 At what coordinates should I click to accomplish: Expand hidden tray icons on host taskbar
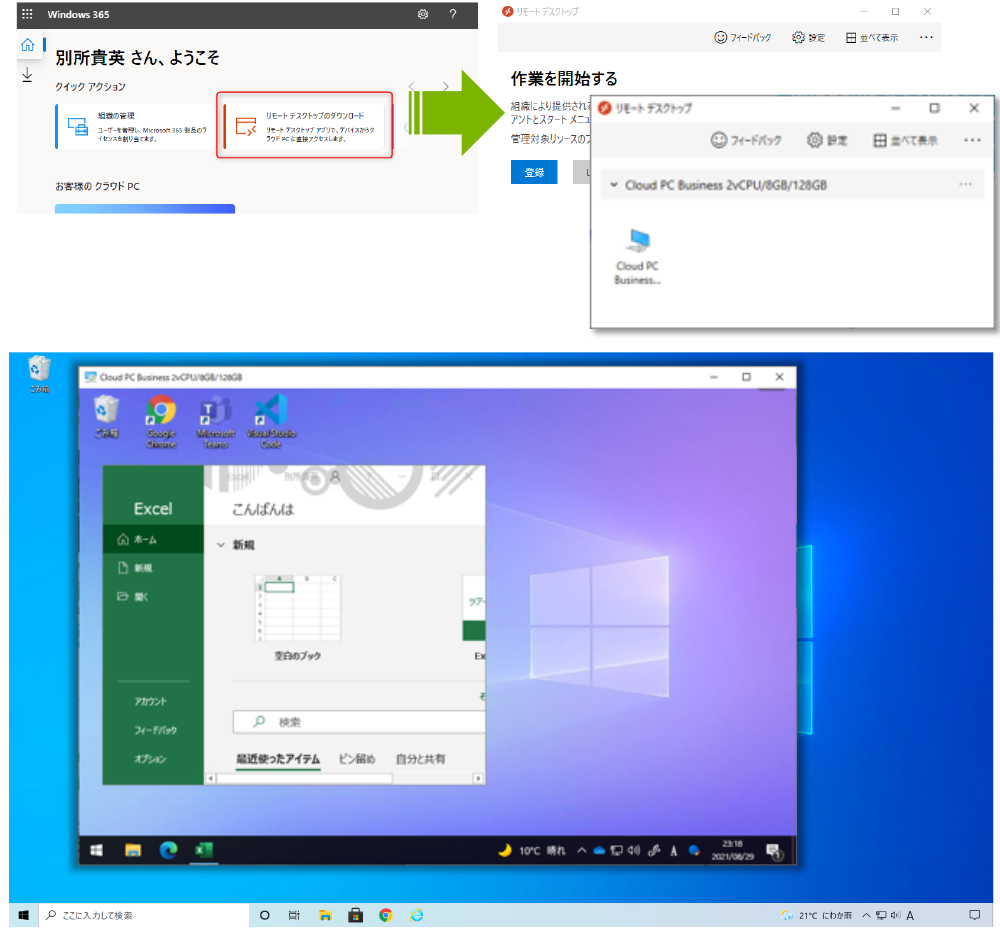click(x=866, y=915)
